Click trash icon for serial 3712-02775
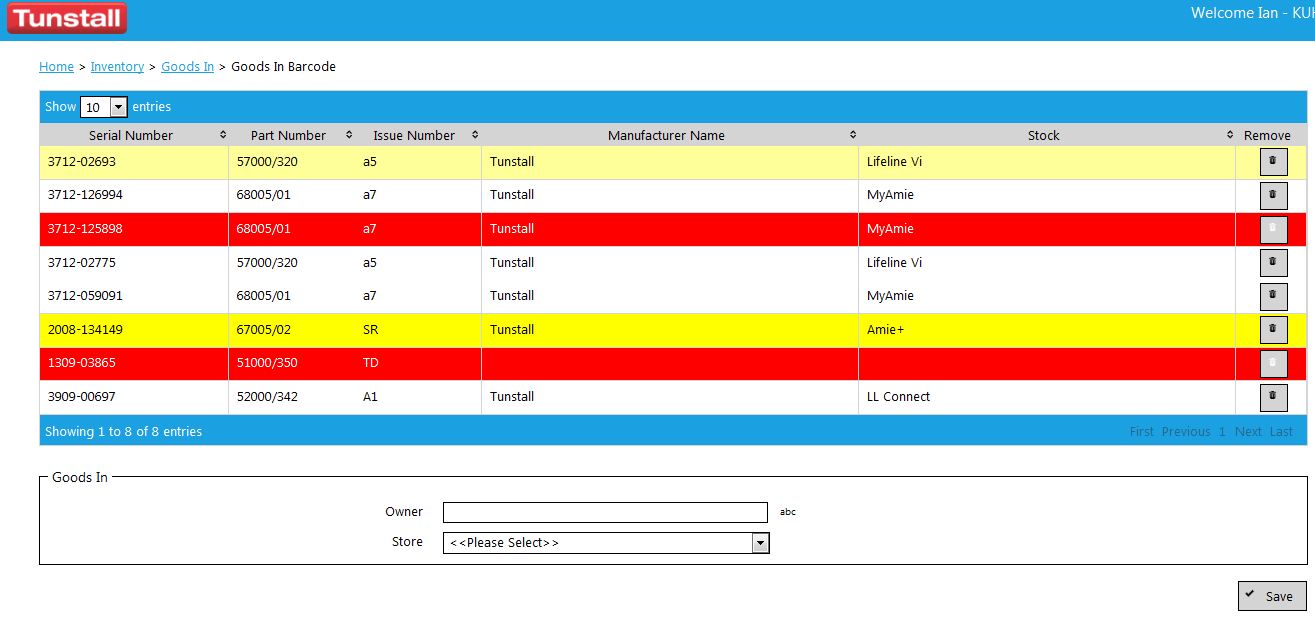 coord(1272,263)
